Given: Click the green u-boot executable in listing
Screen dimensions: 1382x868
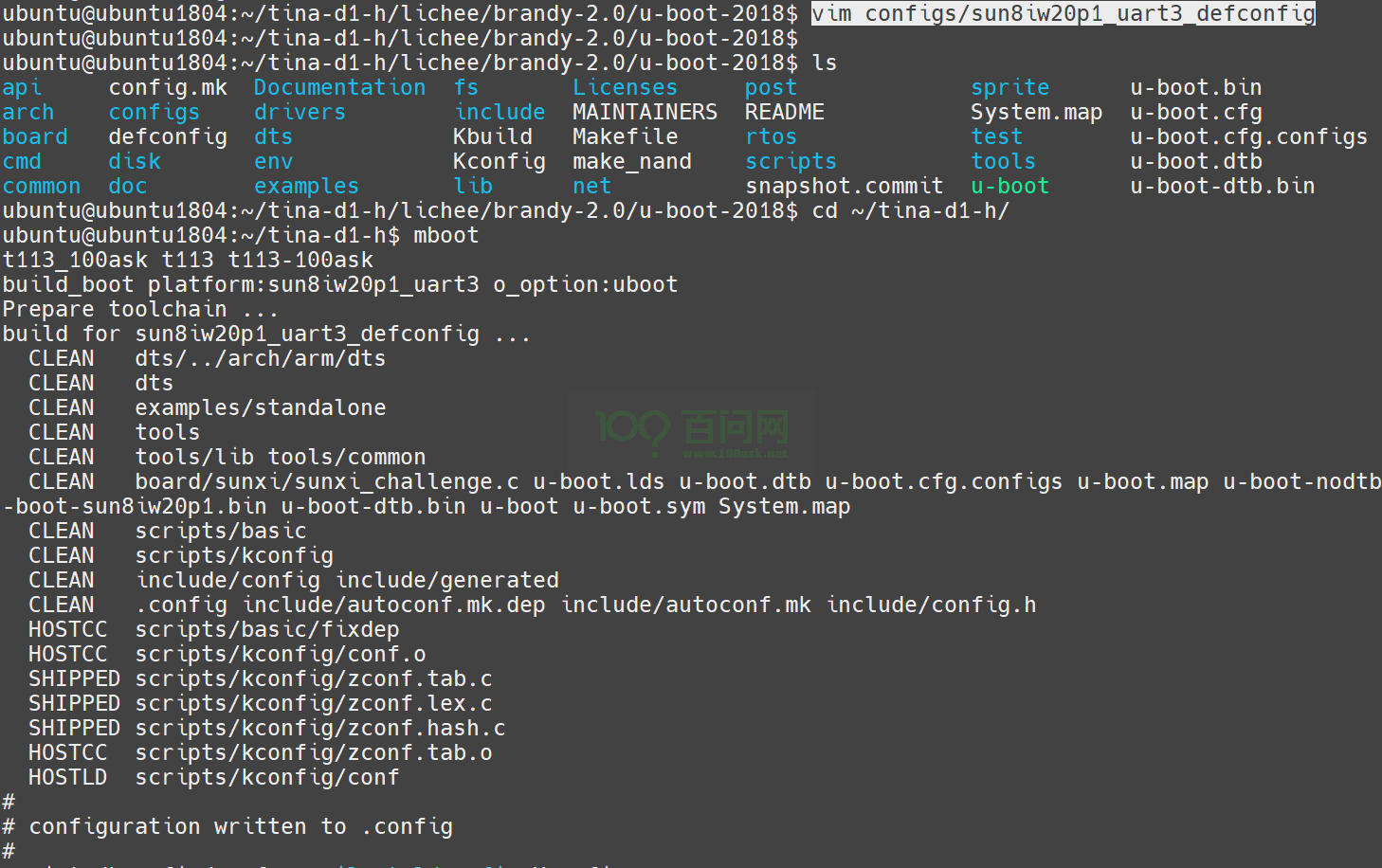Looking at the screenshot, I should click(x=1009, y=186).
